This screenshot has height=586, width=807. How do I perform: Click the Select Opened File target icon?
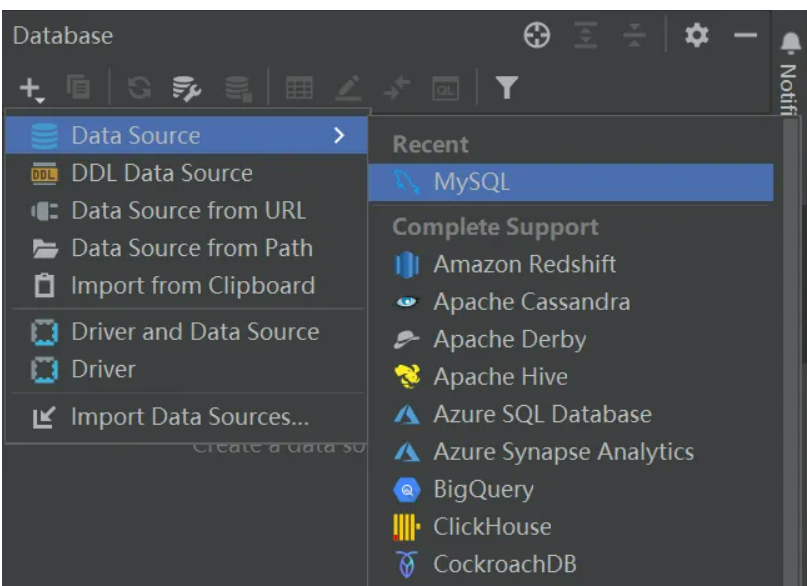(537, 35)
